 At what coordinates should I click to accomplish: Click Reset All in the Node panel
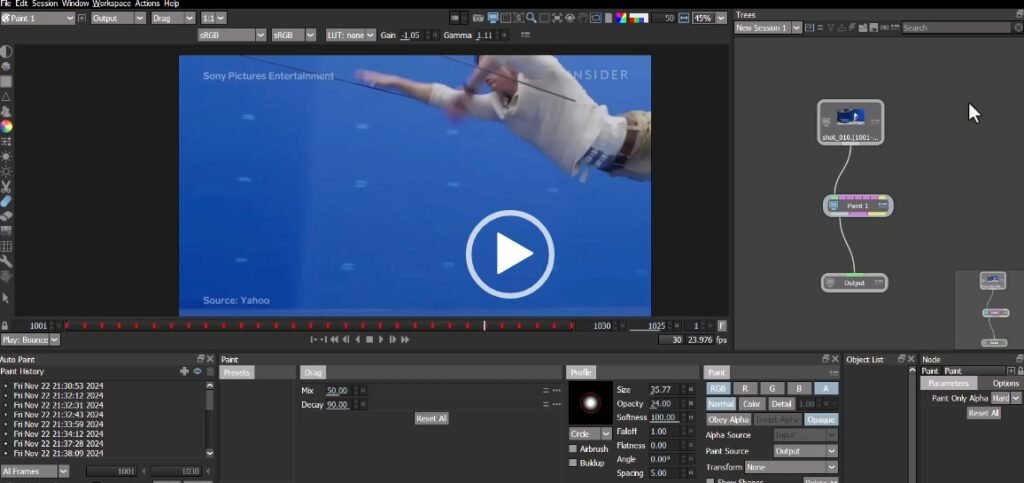click(x=984, y=413)
